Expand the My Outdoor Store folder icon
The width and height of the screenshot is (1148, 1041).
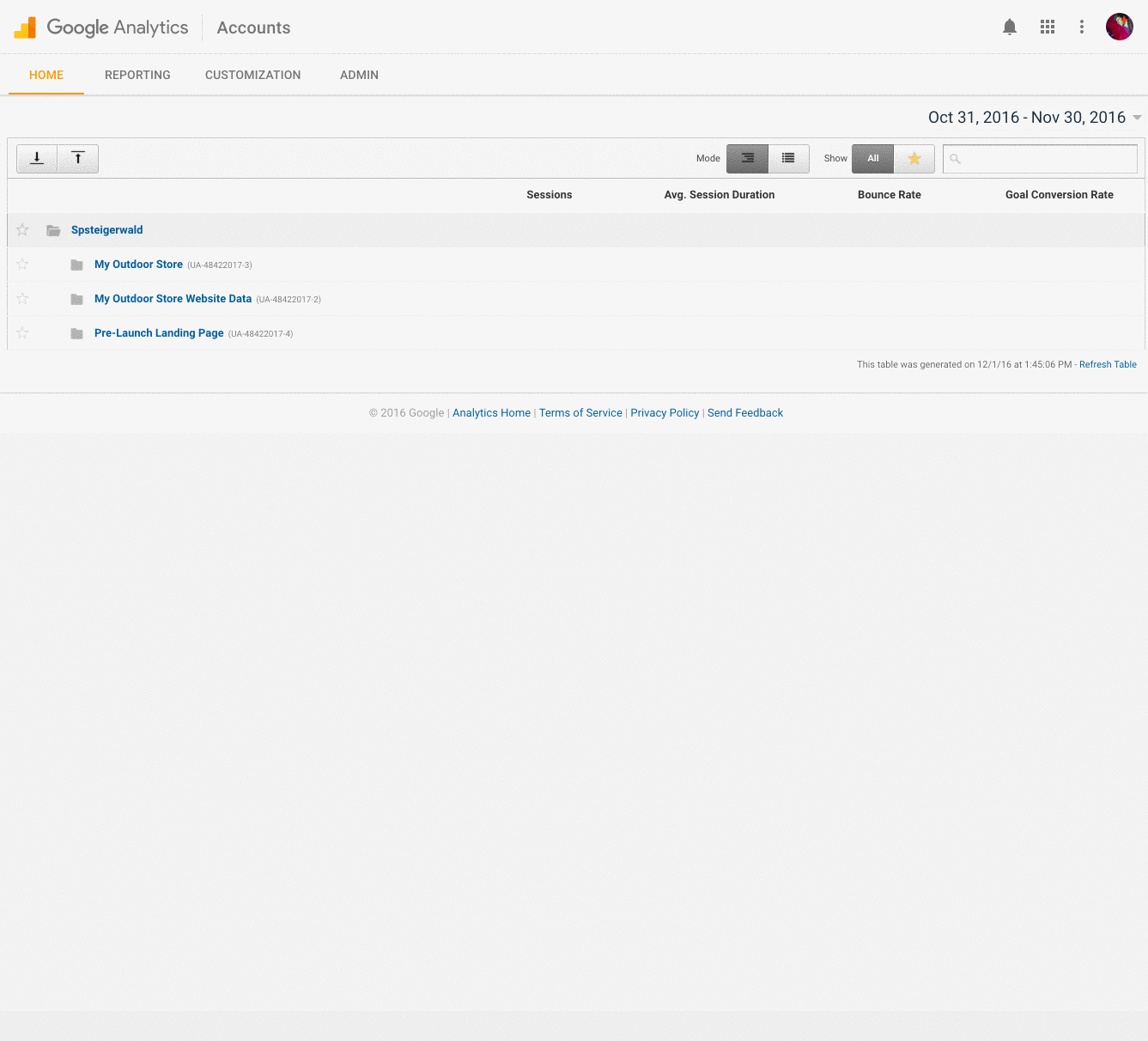coord(76,265)
